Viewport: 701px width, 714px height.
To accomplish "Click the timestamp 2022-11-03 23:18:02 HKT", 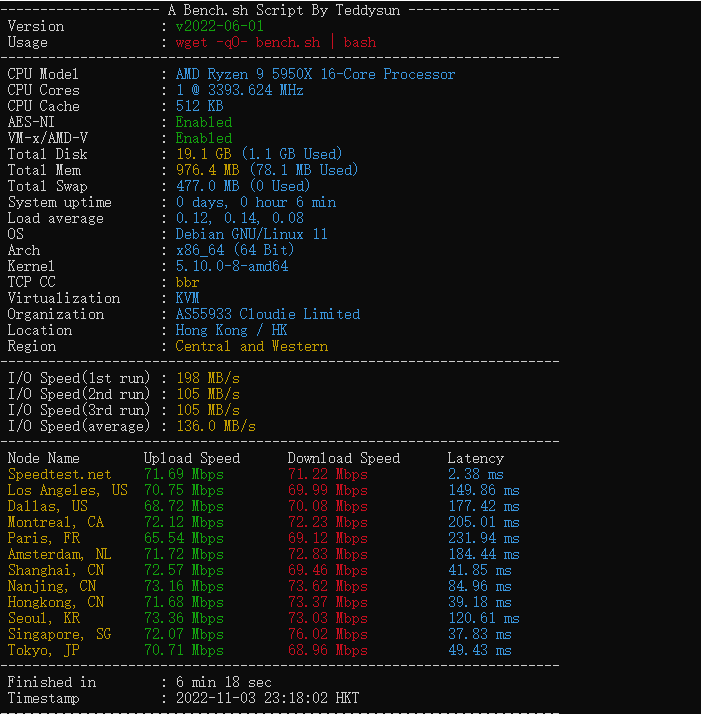I will pyautogui.click(x=267, y=698).
